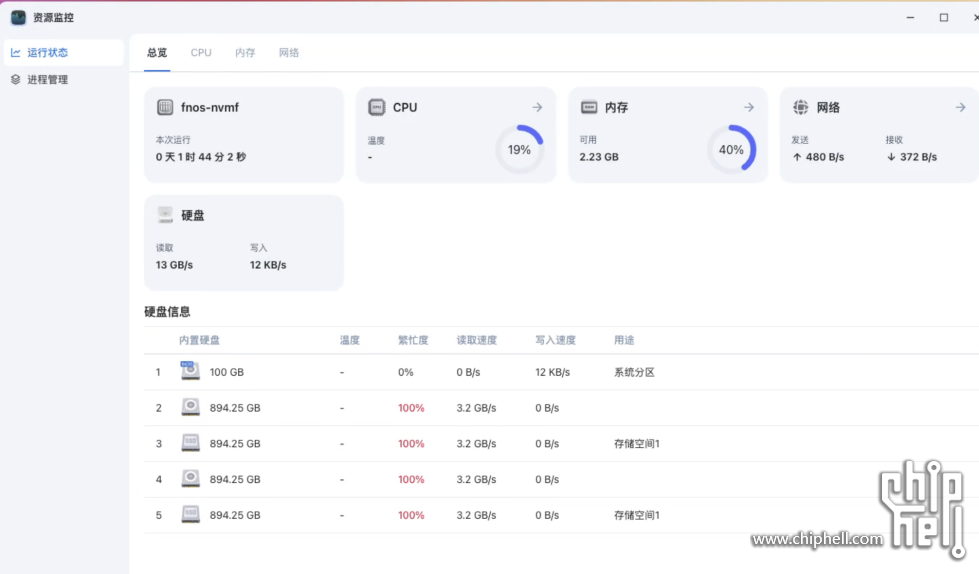Click the 网络 globe icon
The width and height of the screenshot is (979, 574).
[800, 107]
